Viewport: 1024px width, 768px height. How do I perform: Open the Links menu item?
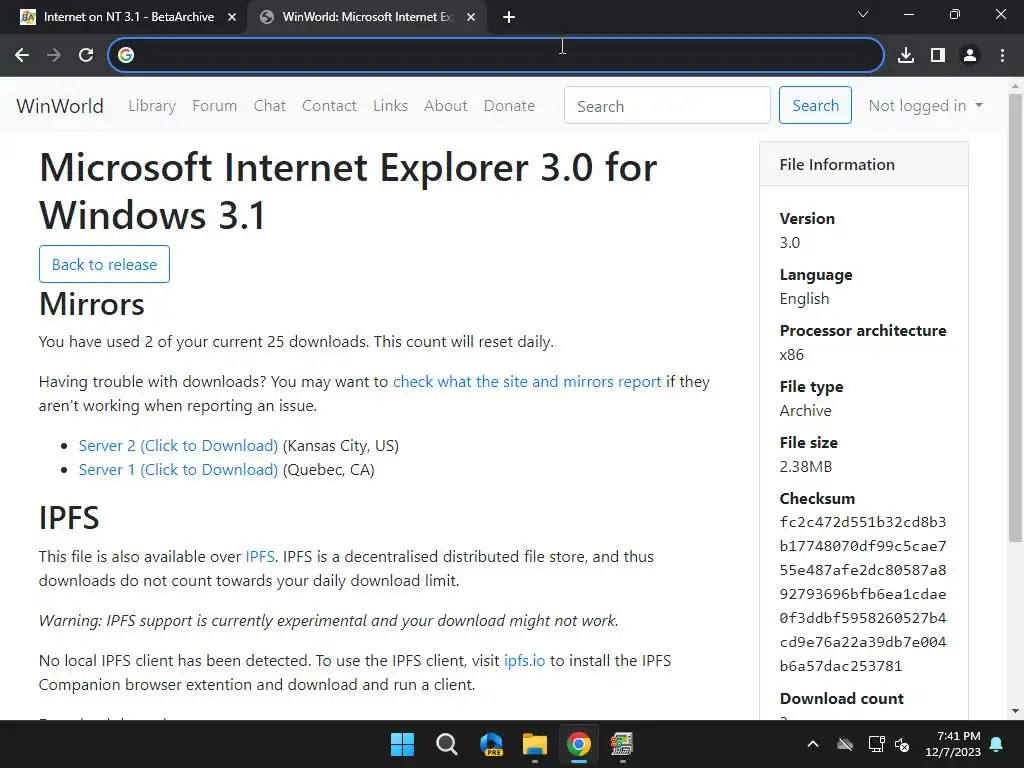click(391, 106)
